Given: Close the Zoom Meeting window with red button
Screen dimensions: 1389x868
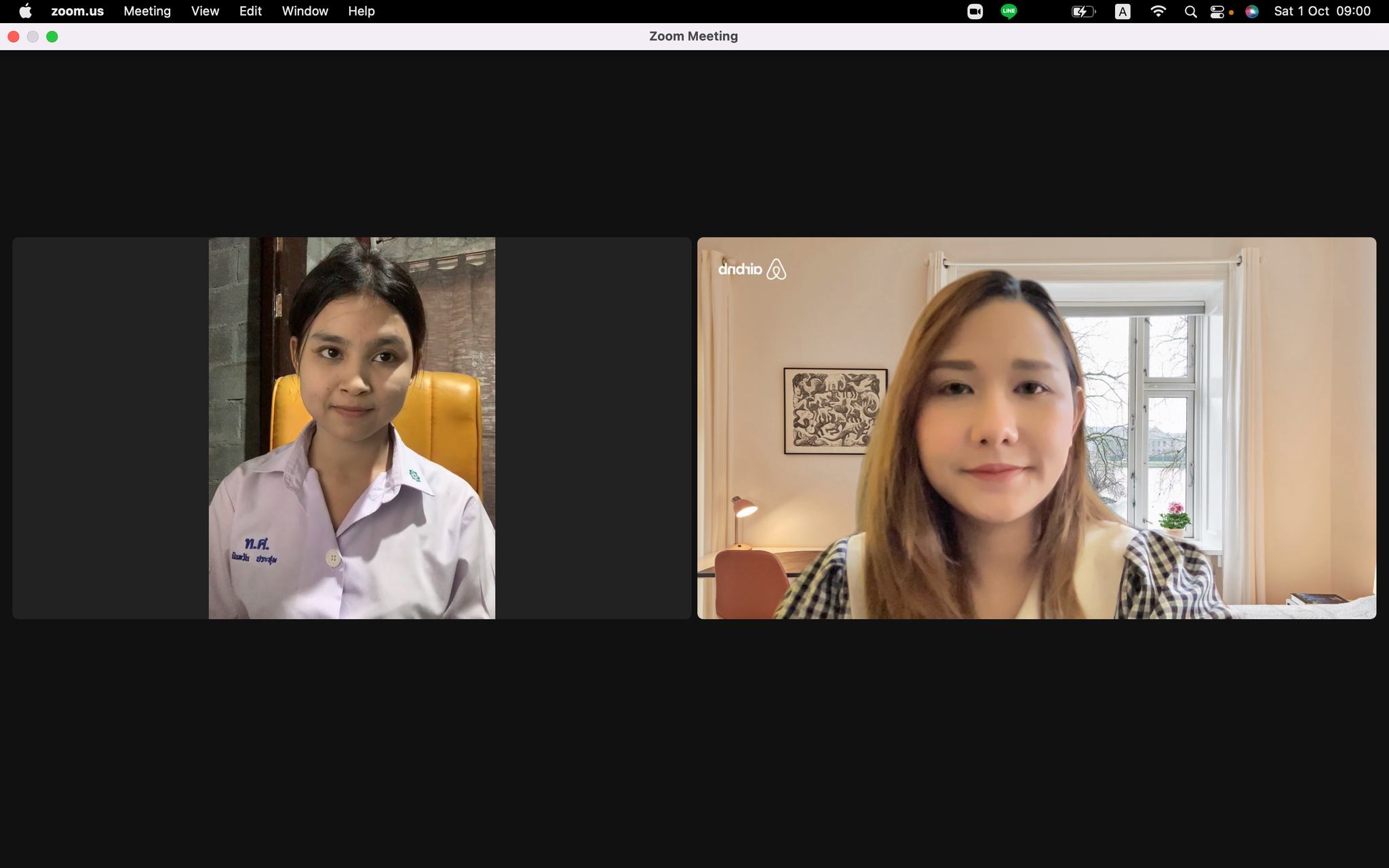Looking at the screenshot, I should tap(14, 37).
